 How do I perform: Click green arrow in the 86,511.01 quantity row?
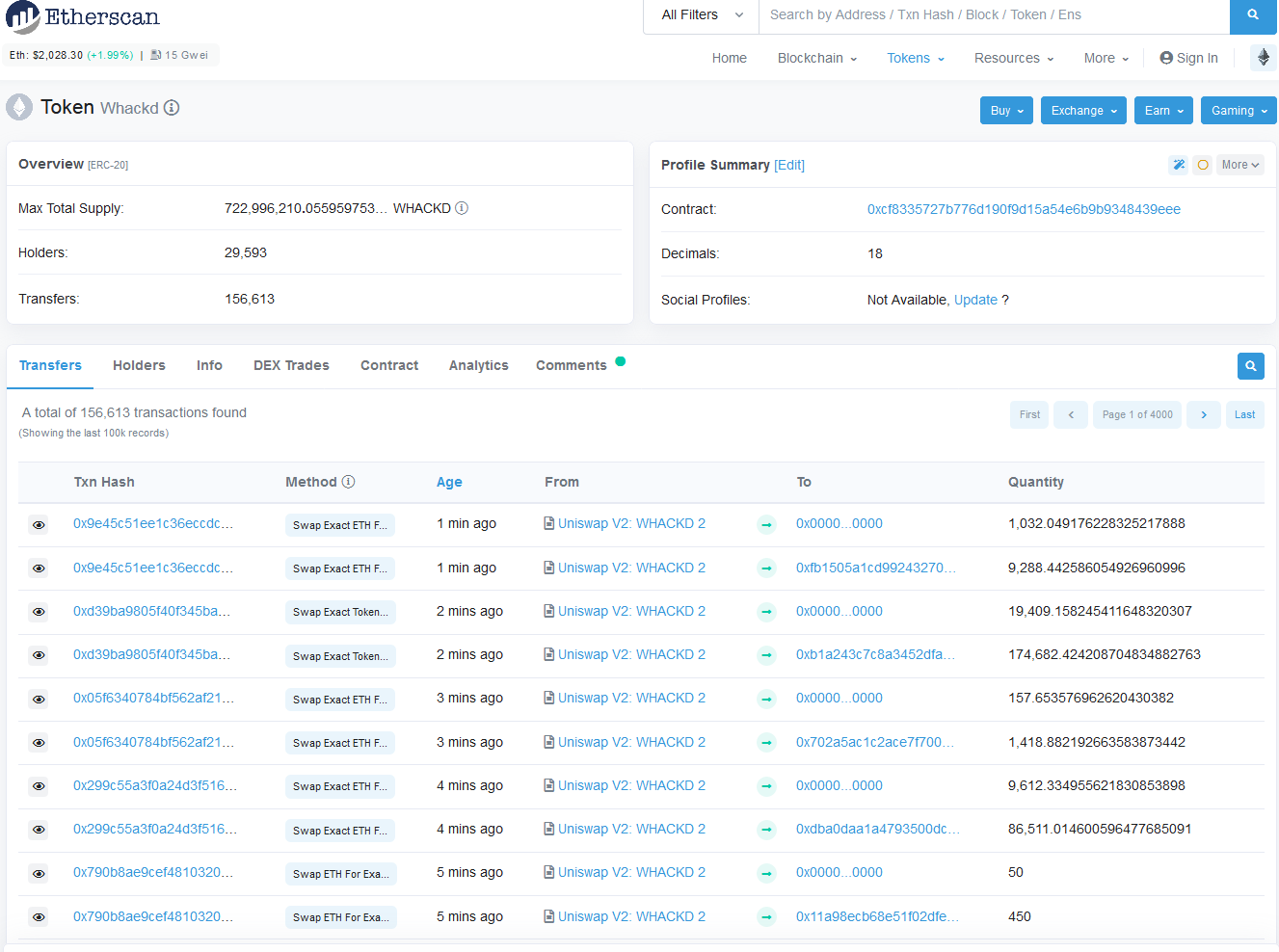coord(766,830)
